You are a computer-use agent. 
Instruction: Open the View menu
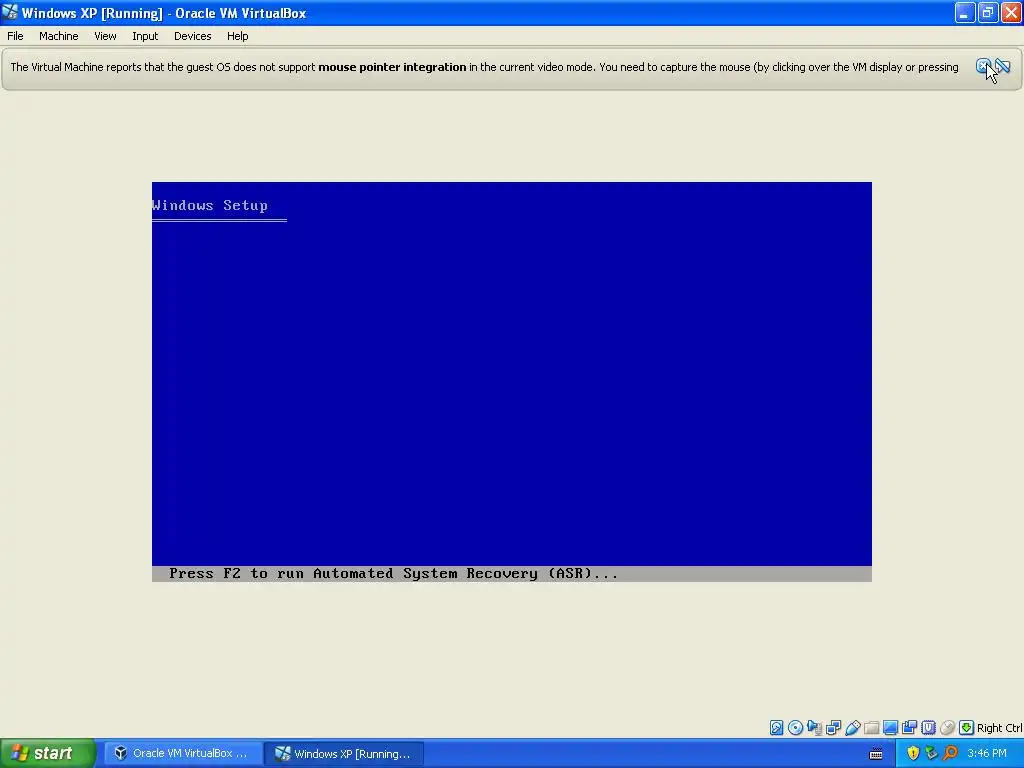click(105, 36)
